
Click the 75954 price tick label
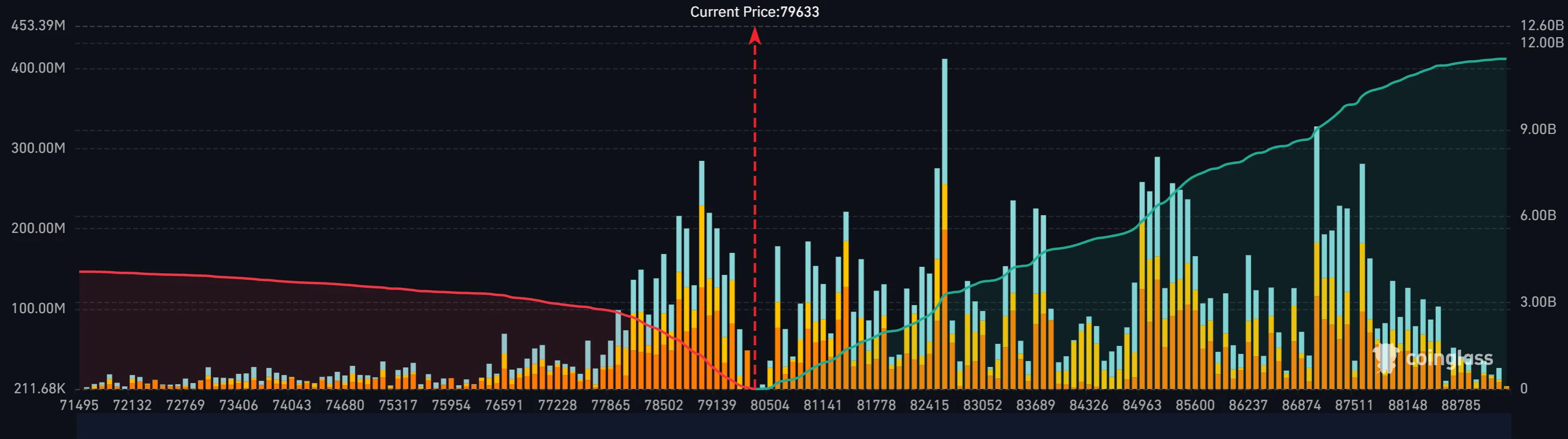tap(451, 406)
